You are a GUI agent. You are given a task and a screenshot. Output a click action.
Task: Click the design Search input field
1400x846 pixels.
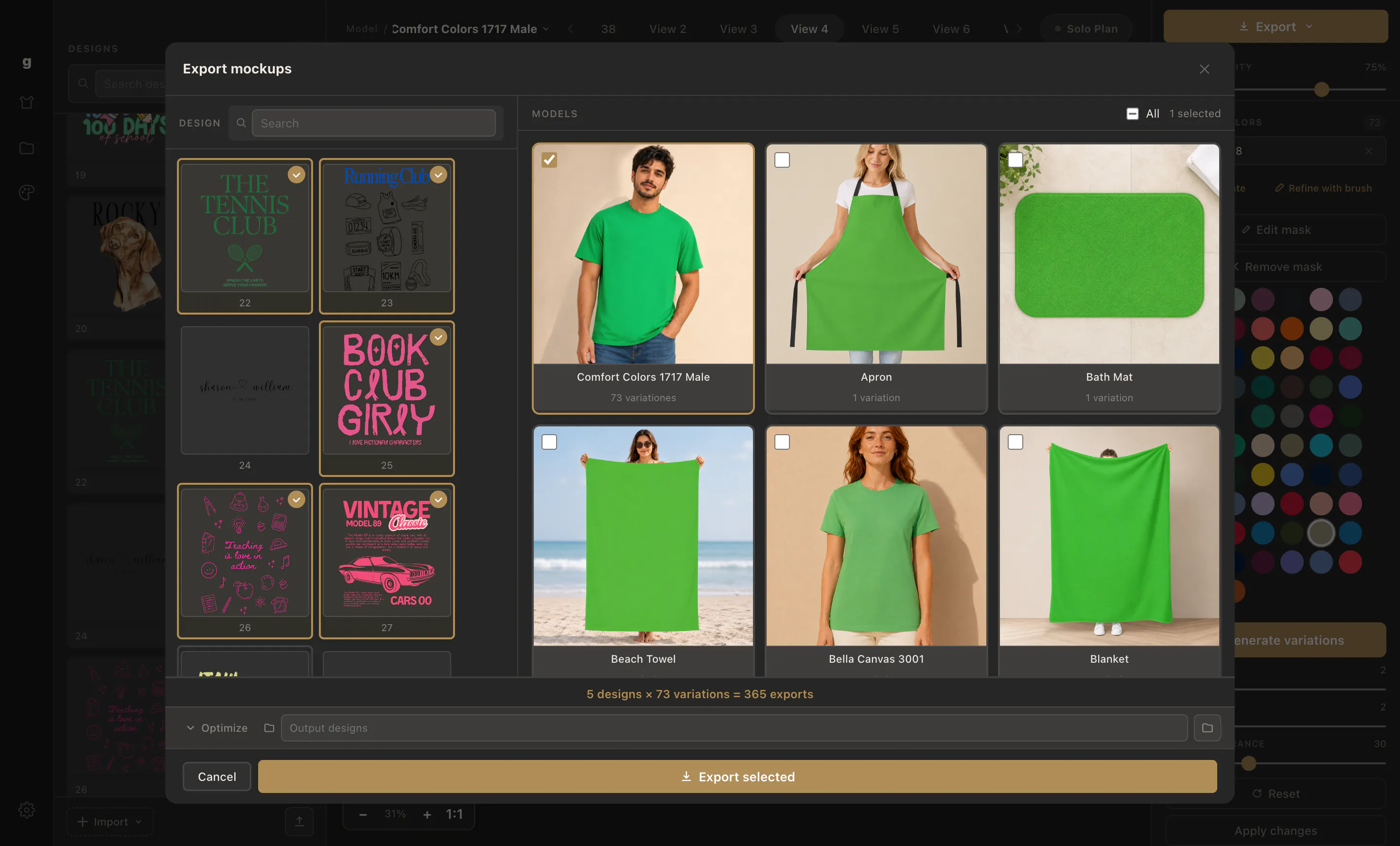pyautogui.click(x=373, y=123)
